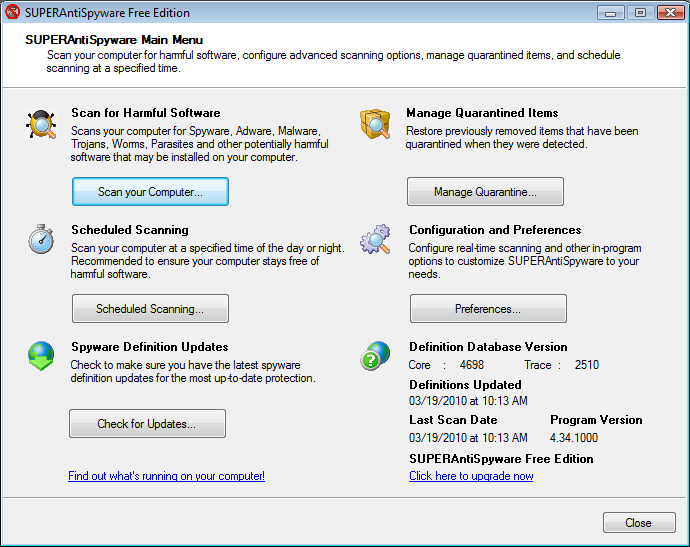Maximize the SUPERAntiSpyware window
The image size is (690, 547).
click(x=640, y=13)
